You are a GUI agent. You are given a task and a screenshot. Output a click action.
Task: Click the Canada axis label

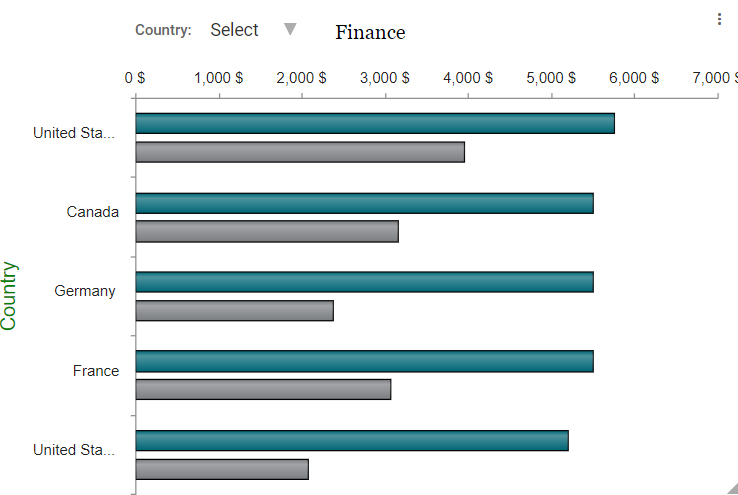[93, 212]
